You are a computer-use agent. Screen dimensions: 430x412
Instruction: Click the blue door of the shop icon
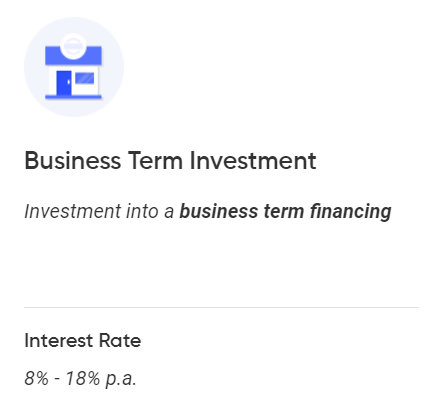[x=64, y=83]
